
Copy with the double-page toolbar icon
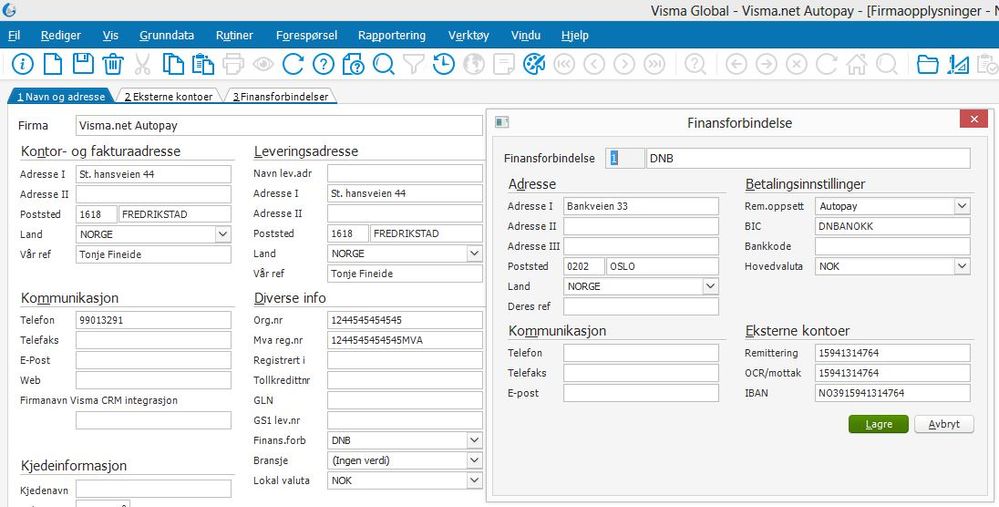[173, 64]
